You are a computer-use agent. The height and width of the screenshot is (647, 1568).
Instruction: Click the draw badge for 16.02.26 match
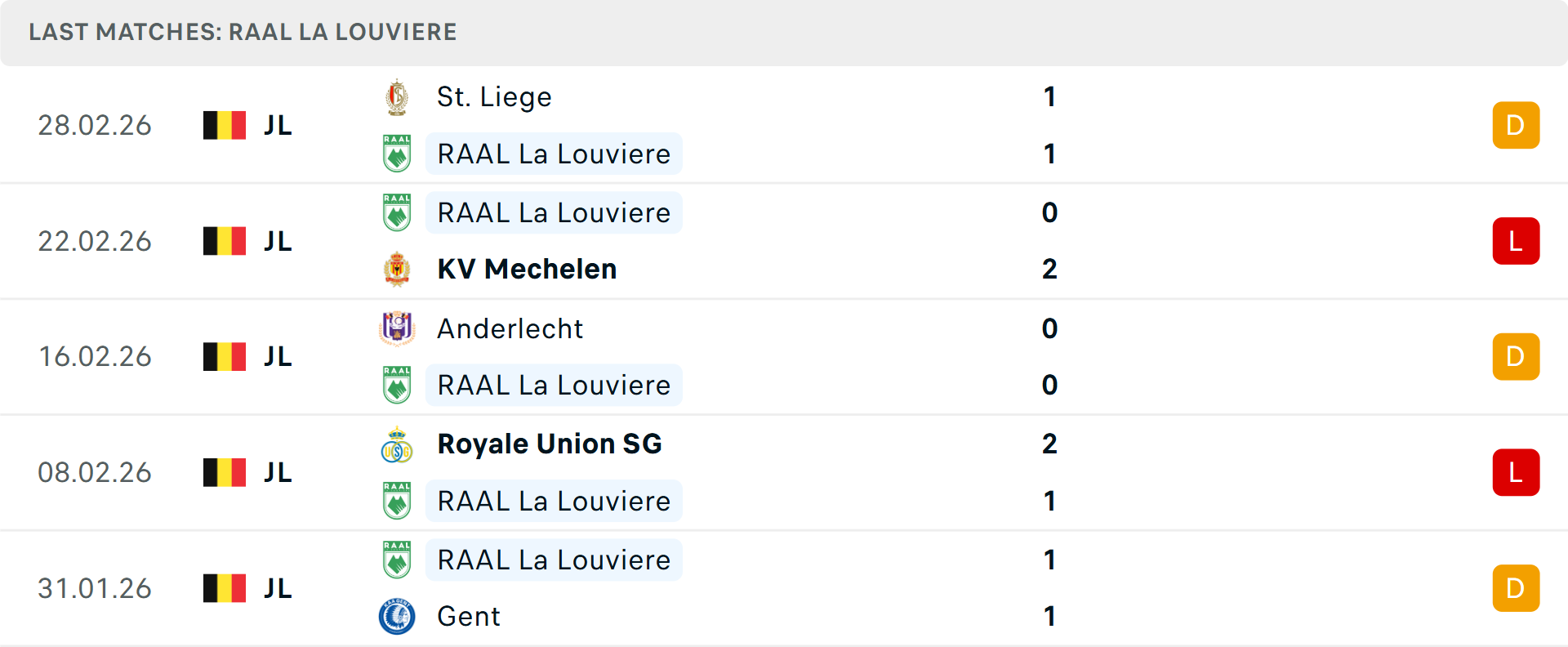(x=1515, y=357)
